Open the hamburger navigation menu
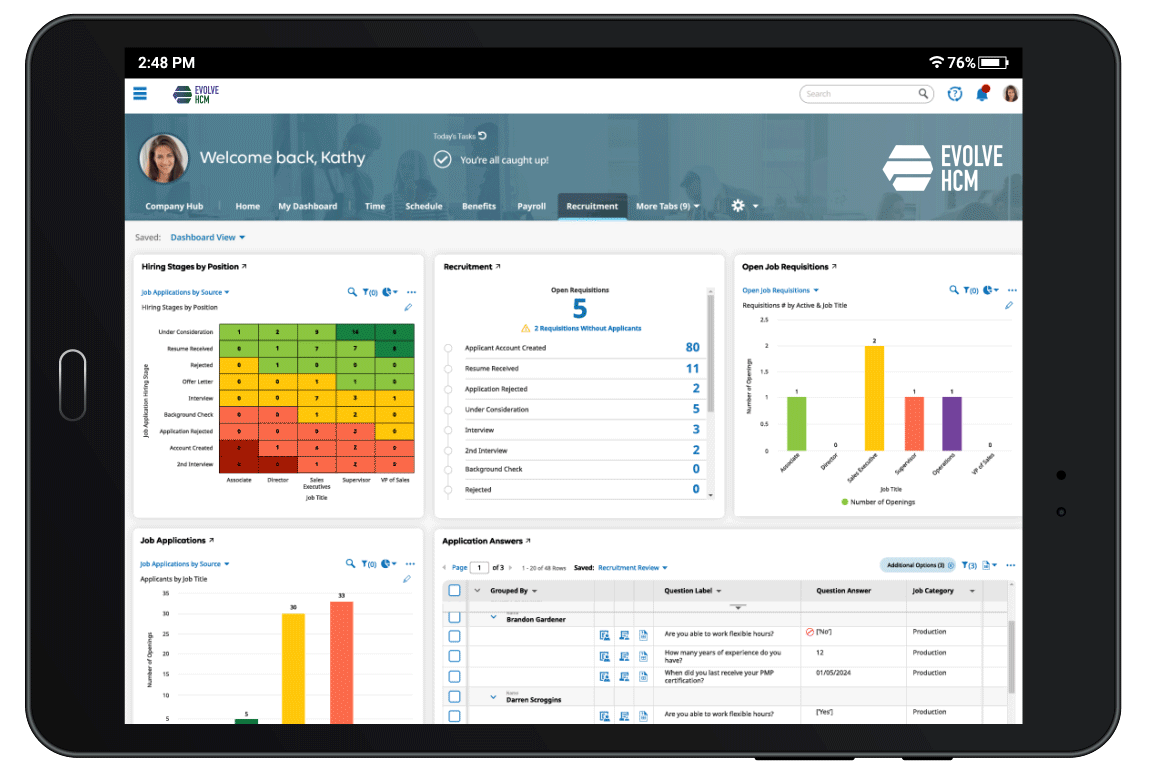Viewport: 1150px width, 770px height. point(139,94)
